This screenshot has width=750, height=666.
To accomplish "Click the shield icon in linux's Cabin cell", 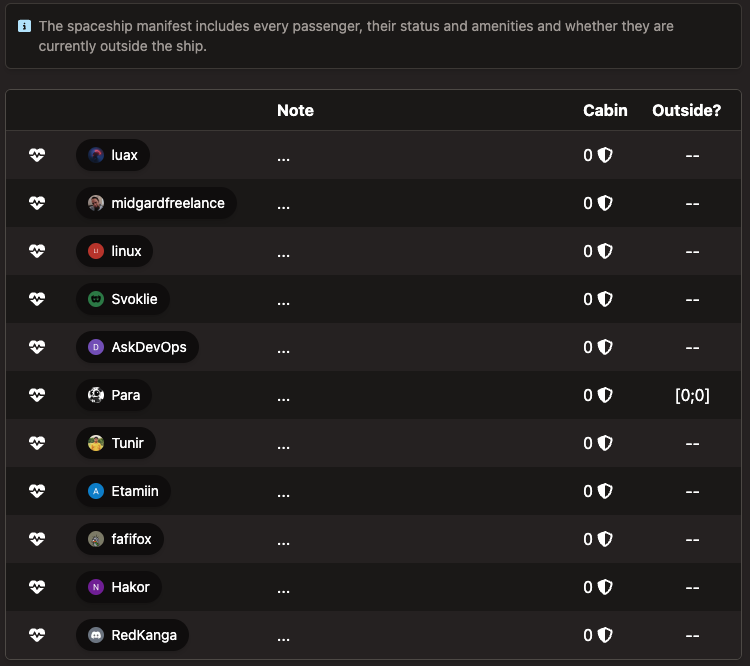I will pyautogui.click(x=605, y=251).
